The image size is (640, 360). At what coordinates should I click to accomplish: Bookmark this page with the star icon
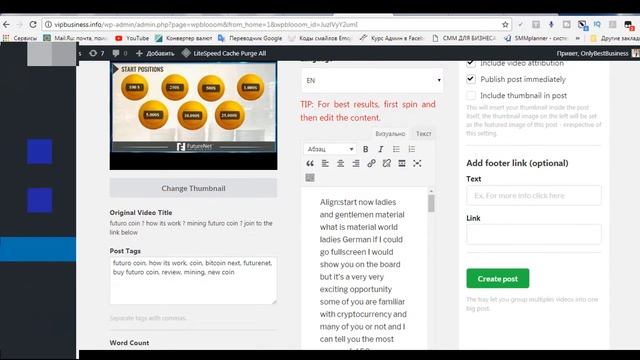(x=505, y=24)
